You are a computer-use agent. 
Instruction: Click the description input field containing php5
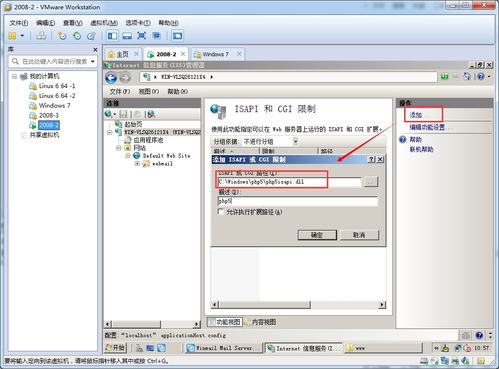click(297, 201)
